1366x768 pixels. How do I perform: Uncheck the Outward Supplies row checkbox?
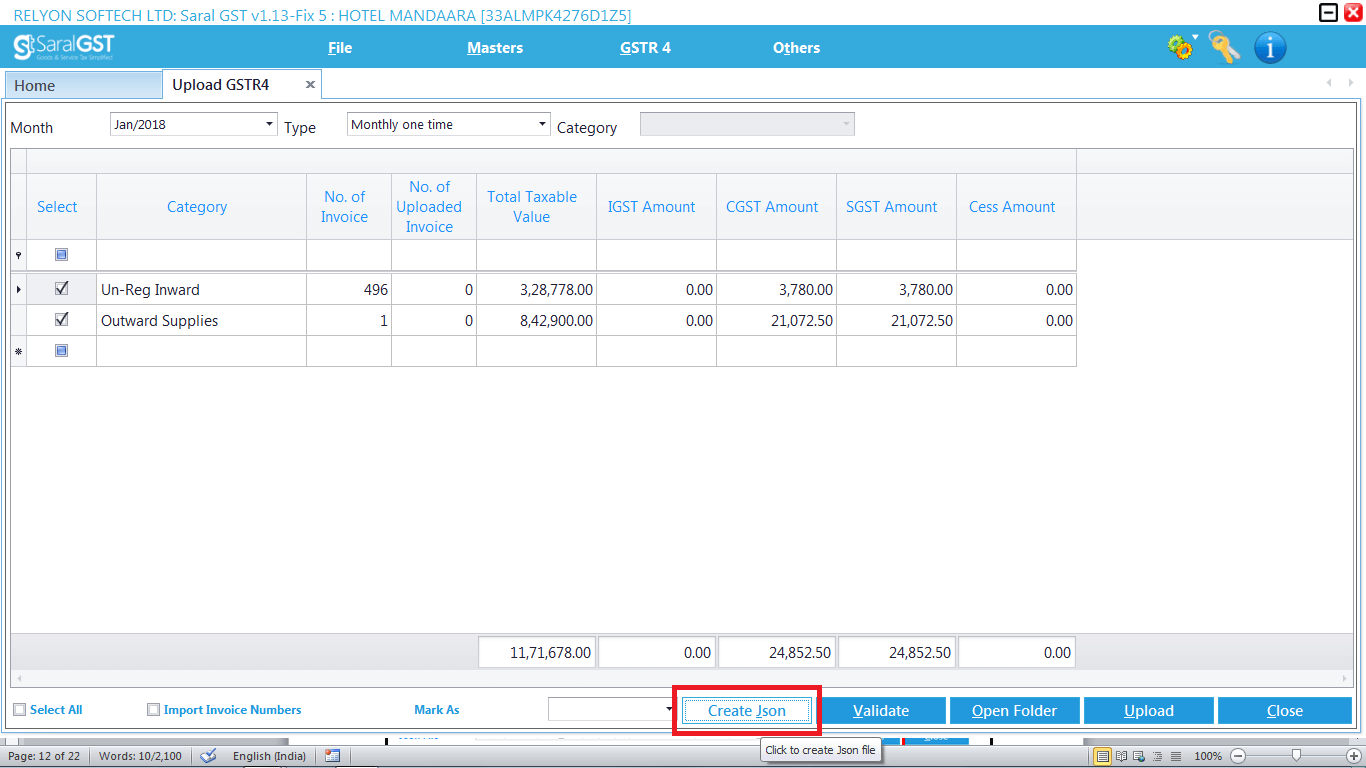click(x=61, y=320)
